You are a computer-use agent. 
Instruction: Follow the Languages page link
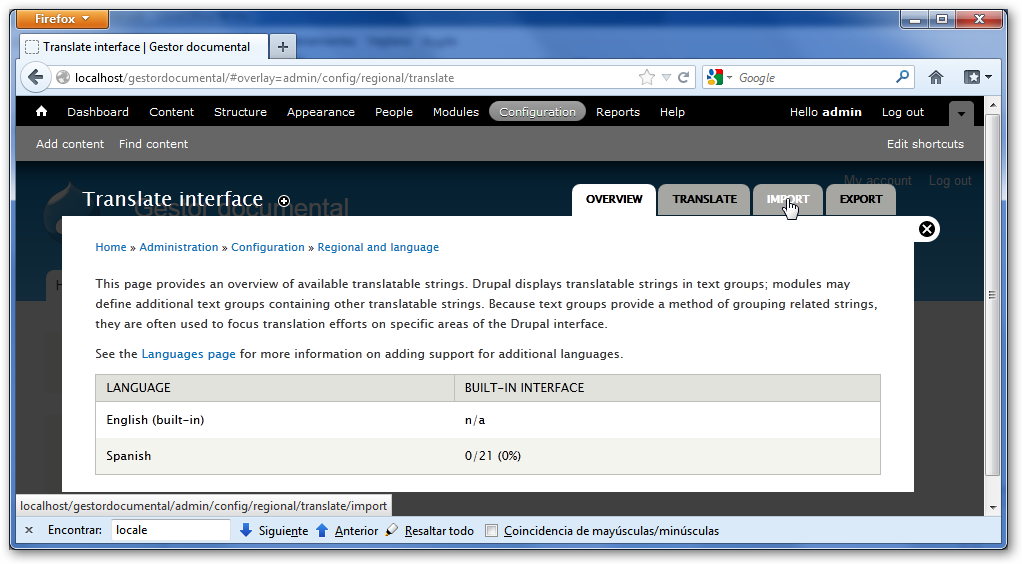(x=188, y=354)
